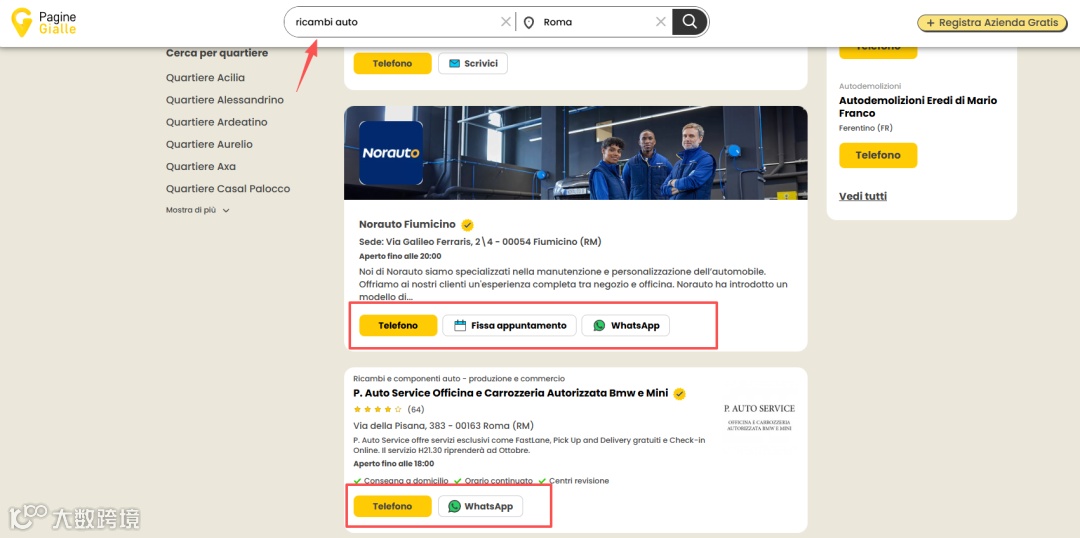Click Norauto Fiumicino verified badge
The height and width of the screenshot is (538, 1080).
468,225
